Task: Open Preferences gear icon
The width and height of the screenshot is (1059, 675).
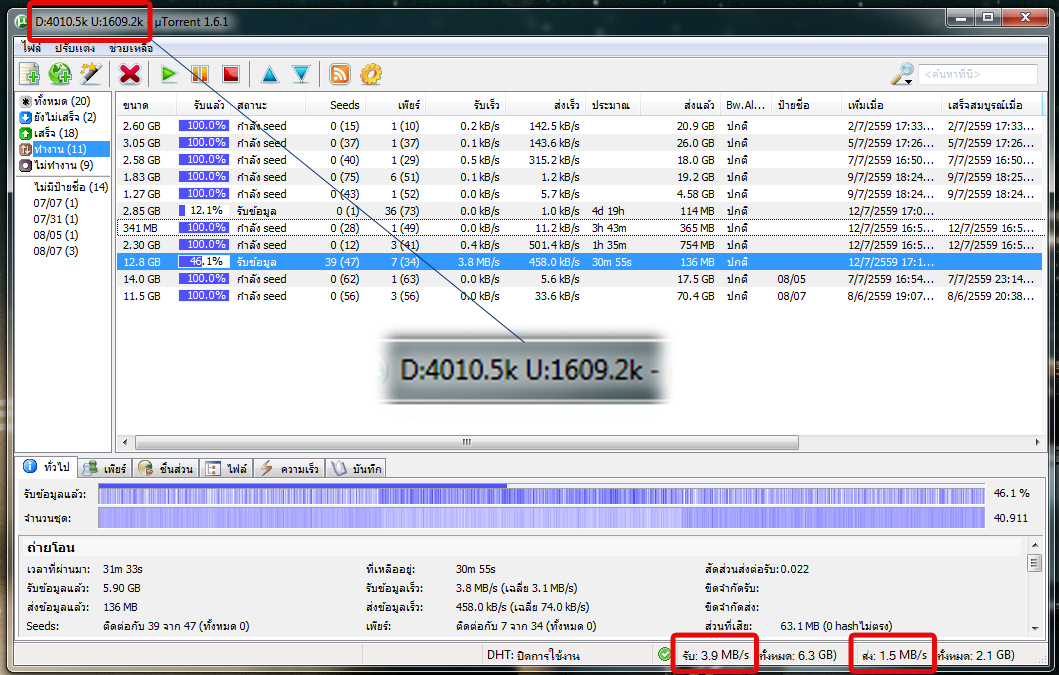Action: click(x=371, y=74)
